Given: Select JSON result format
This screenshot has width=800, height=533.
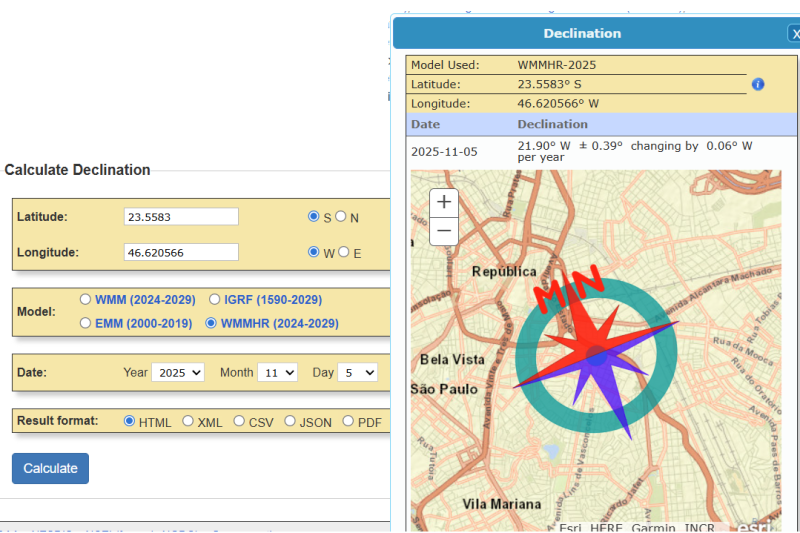Looking at the screenshot, I should click(291, 421).
